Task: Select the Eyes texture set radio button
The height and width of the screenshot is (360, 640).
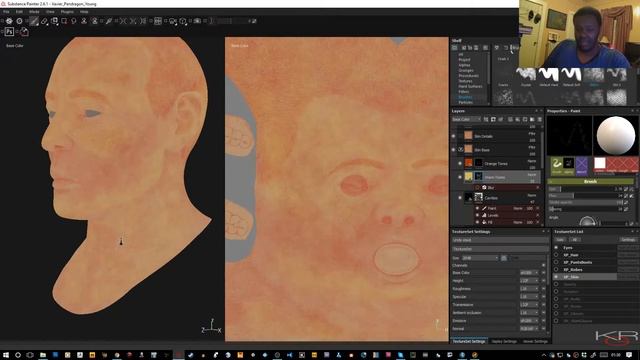Action: 556,248
